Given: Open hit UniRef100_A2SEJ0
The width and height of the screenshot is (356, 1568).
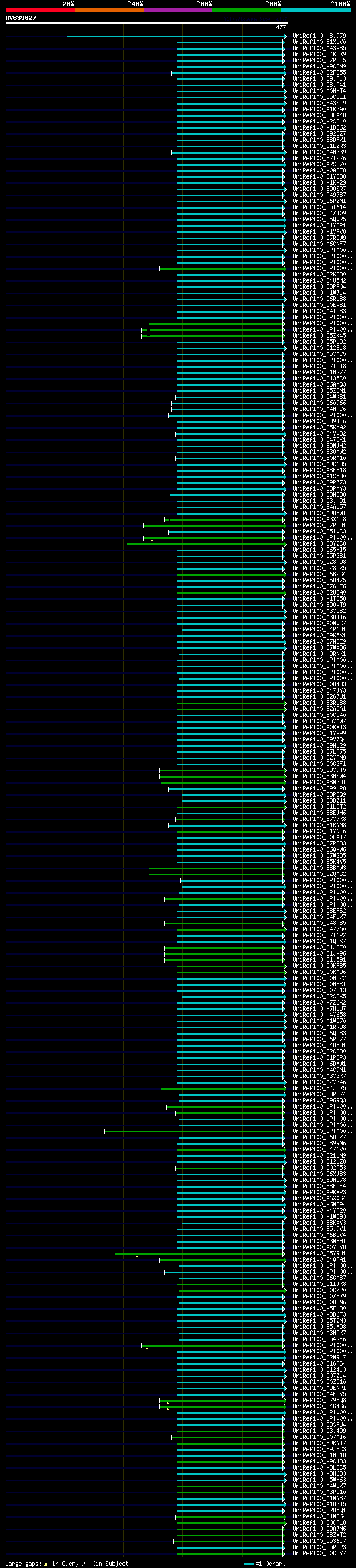Looking at the screenshot, I should 319,121.
